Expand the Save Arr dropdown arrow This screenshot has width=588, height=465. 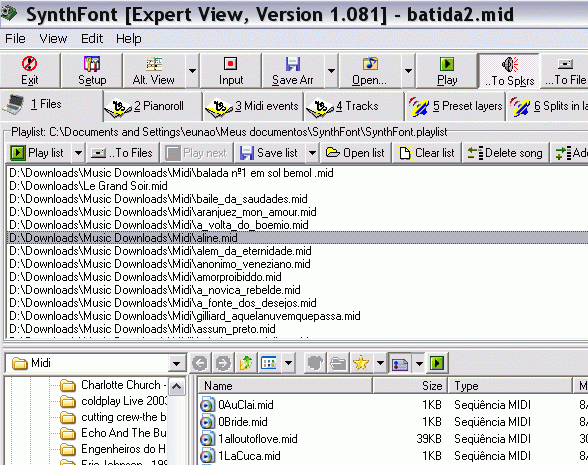tap(331, 71)
